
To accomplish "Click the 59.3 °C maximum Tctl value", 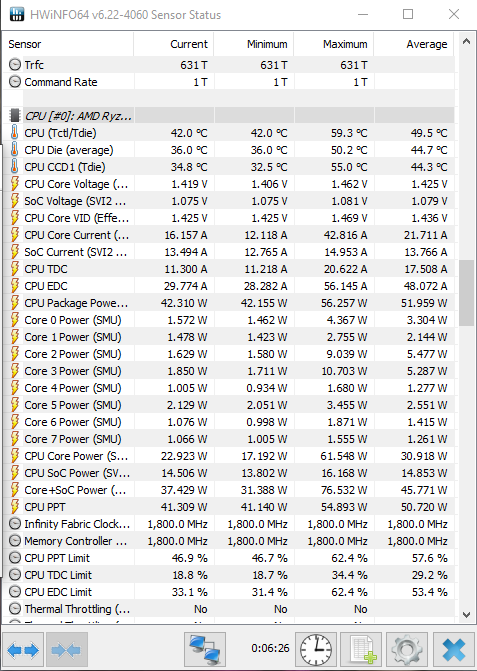I will (349, 133).
